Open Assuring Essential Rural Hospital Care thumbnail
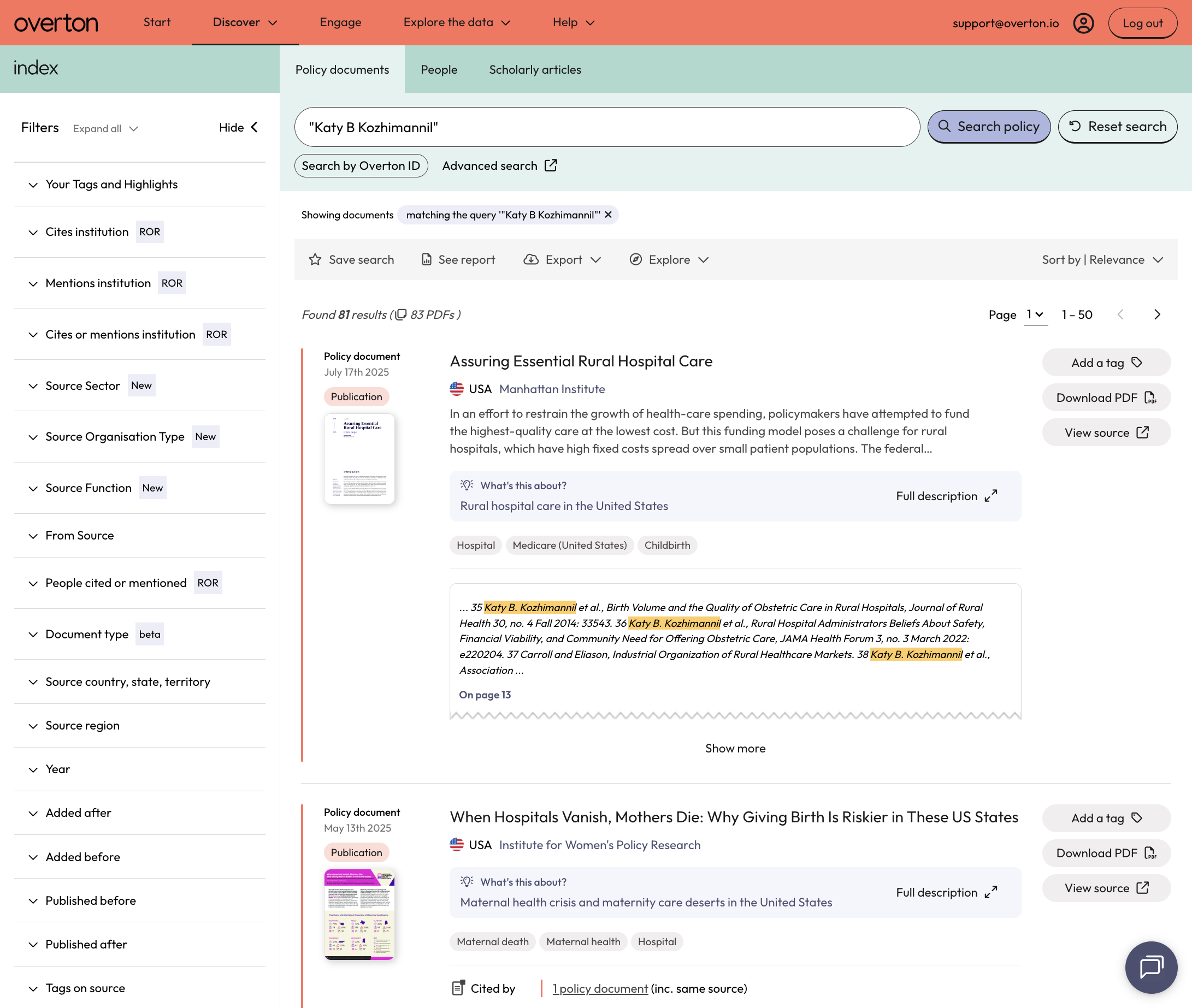This screenshot has height=1008, width=1192. (x=359, y=458)
